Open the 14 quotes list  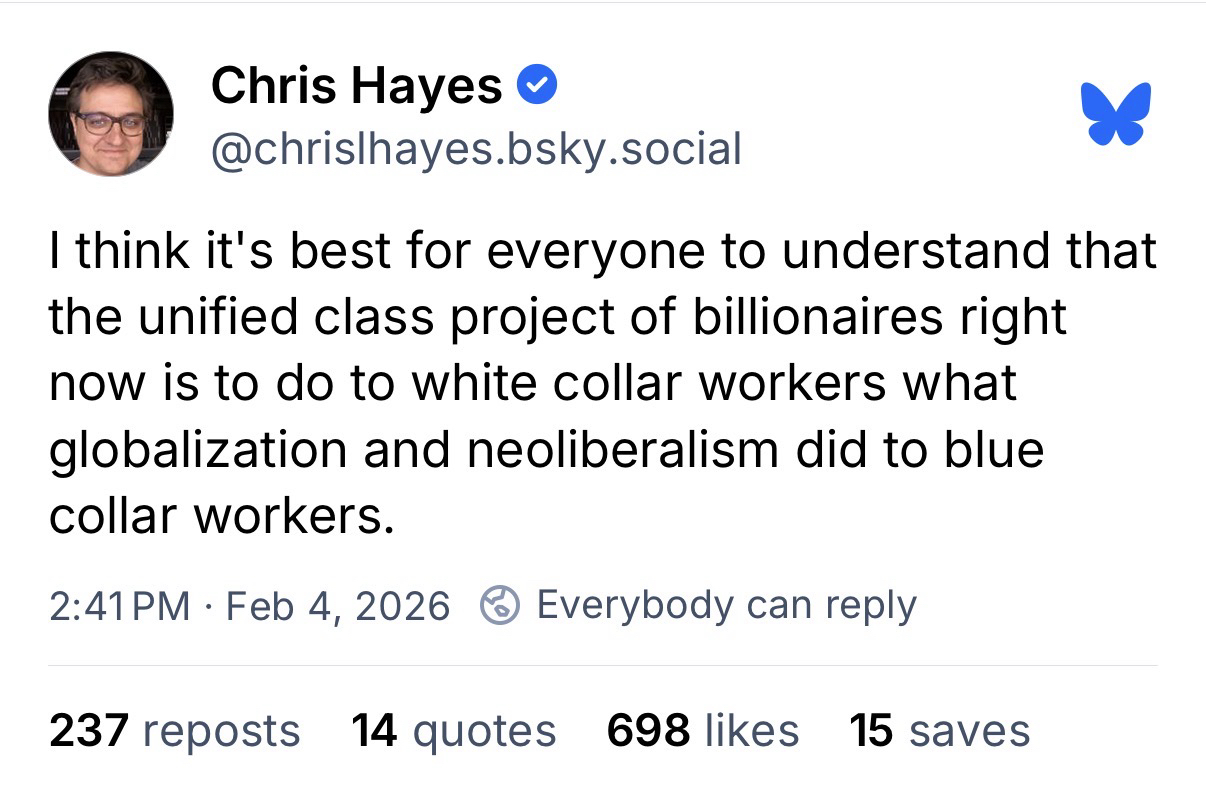454,731
